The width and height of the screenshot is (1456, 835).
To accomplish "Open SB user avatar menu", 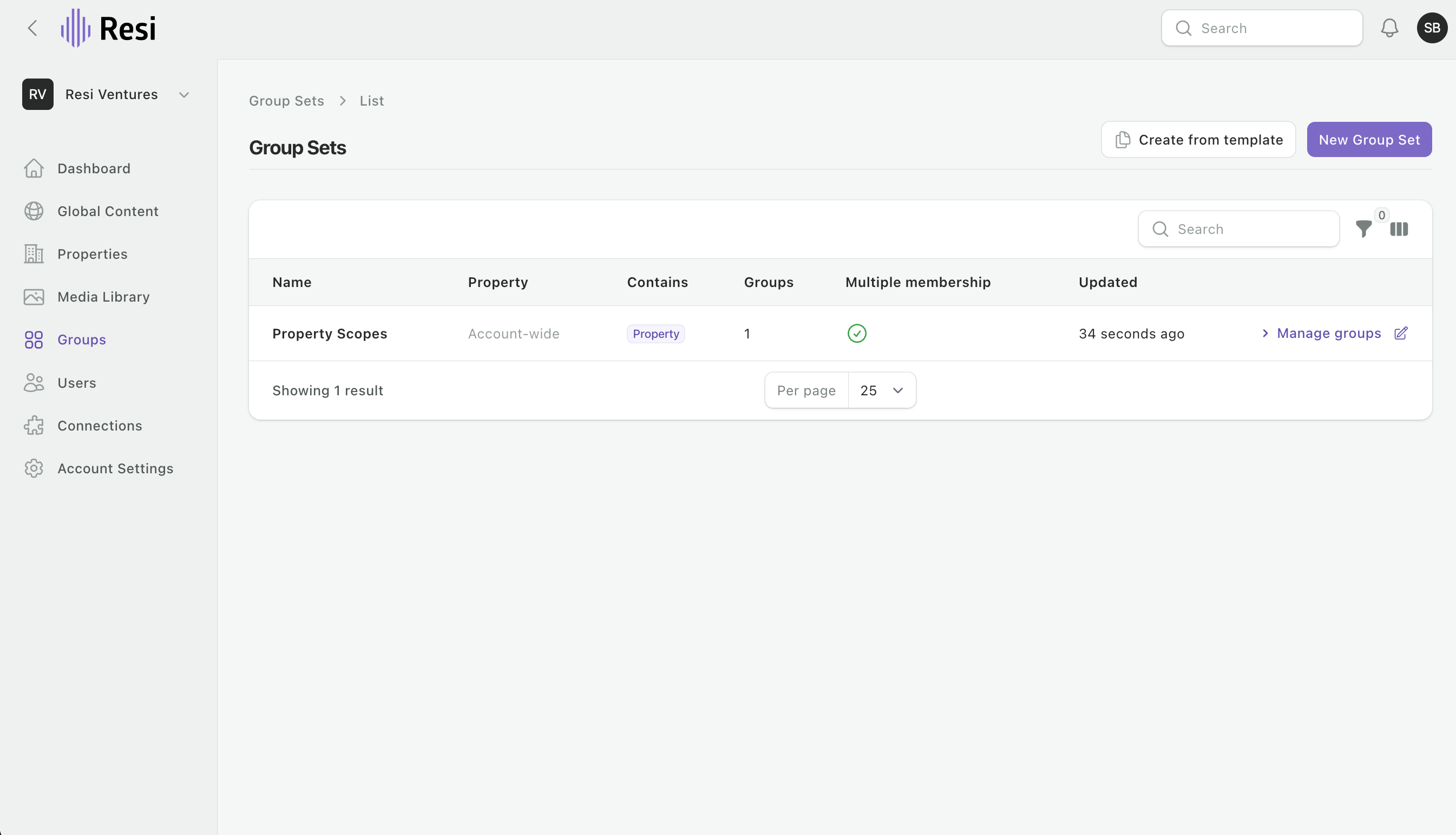I will pos(1432,28).
